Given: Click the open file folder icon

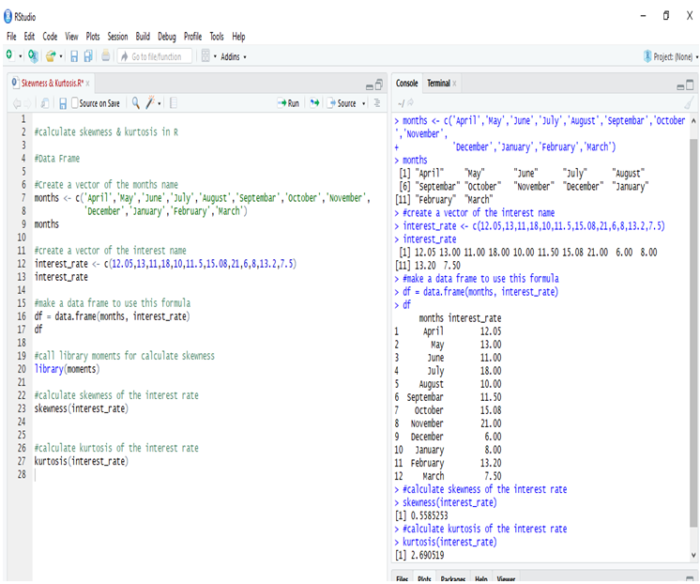Looking at the screenshot, I should (52, 56).
